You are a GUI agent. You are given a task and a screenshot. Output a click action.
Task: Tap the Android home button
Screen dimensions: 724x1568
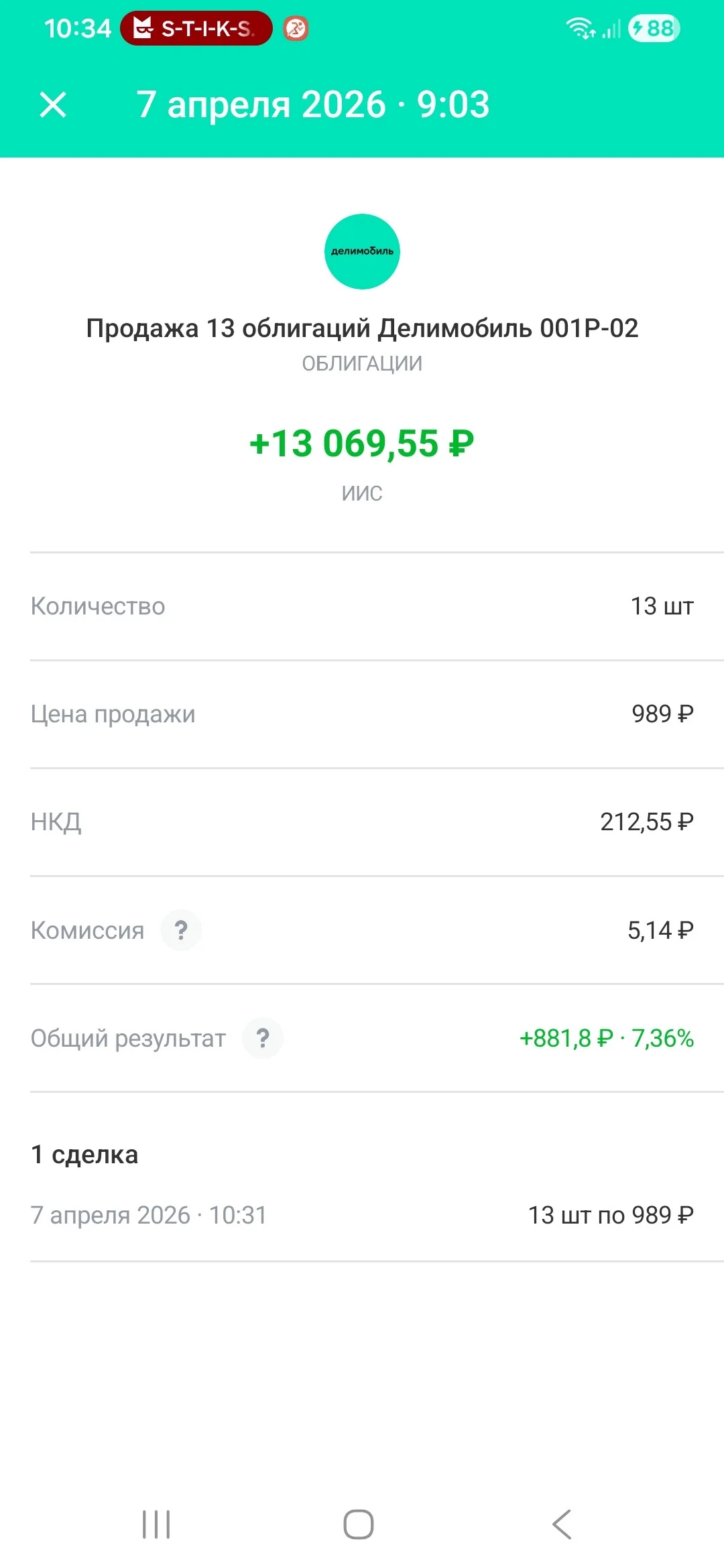coord(359,1524)
